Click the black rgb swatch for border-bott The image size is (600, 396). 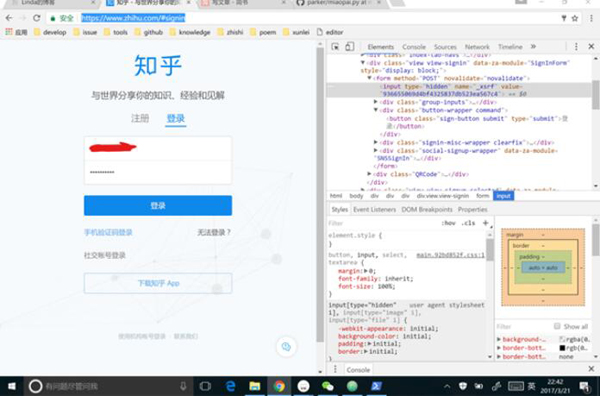tap(562, 348)
